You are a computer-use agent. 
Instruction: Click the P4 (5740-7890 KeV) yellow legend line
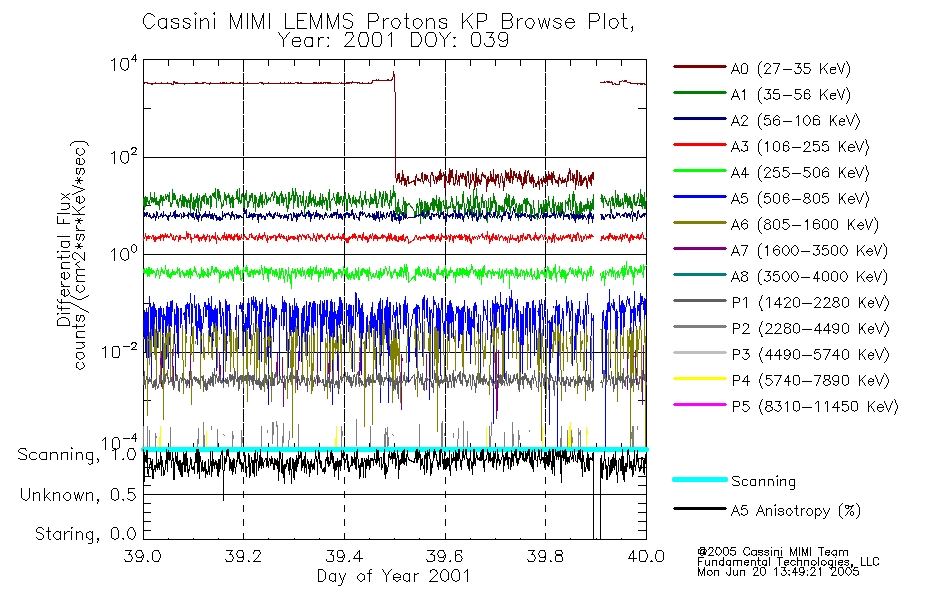(700, 379)
